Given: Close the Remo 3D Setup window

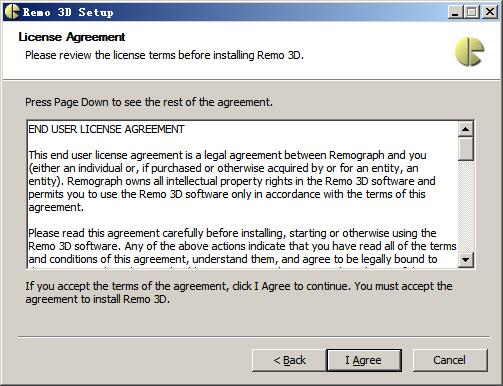Looking at the screenshot, I should coord(490,12).
